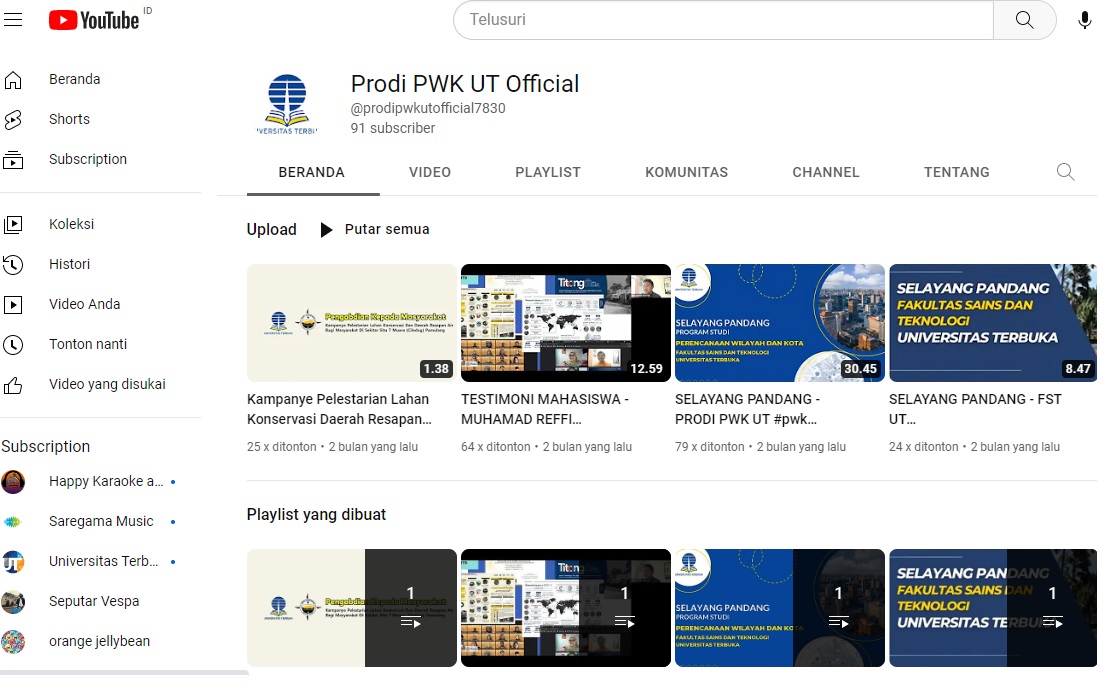Open Beranda label in sidebar
The height and width of the screenshot is (688, 1116).
coord(75,79)
